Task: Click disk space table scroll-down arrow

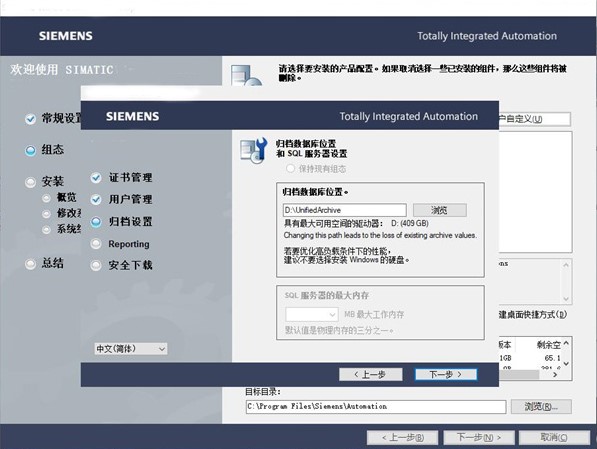Action: 566,363
